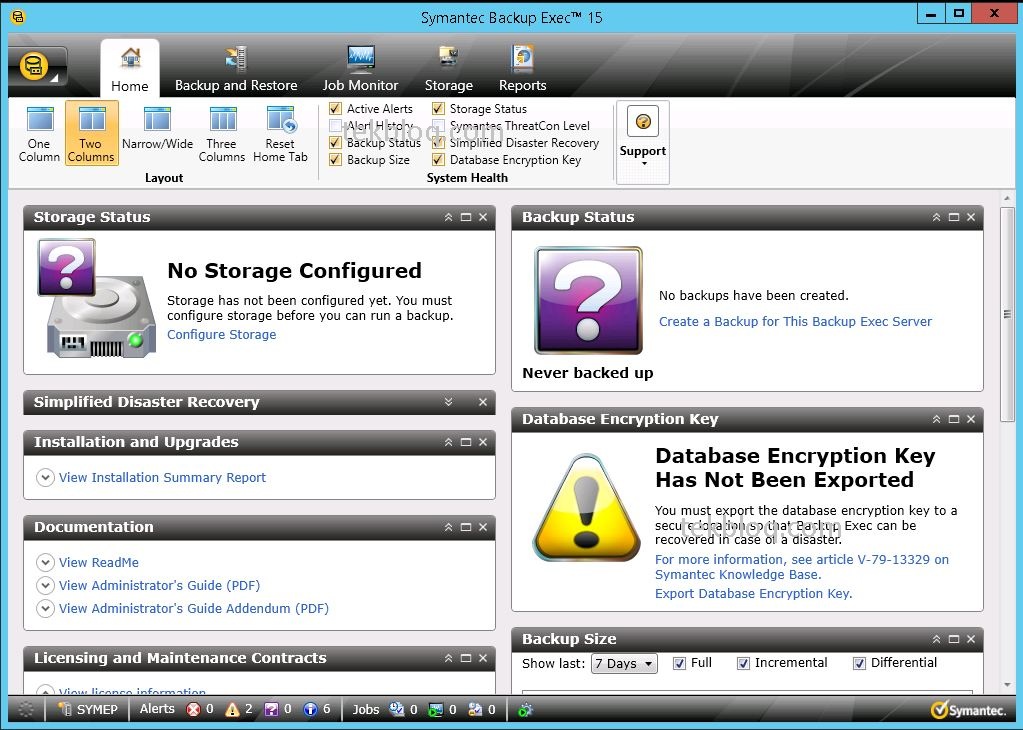Enable Symantec ThreatCon Level checkbox
The height and width of the screenshot is (730, 1023).
438,125
